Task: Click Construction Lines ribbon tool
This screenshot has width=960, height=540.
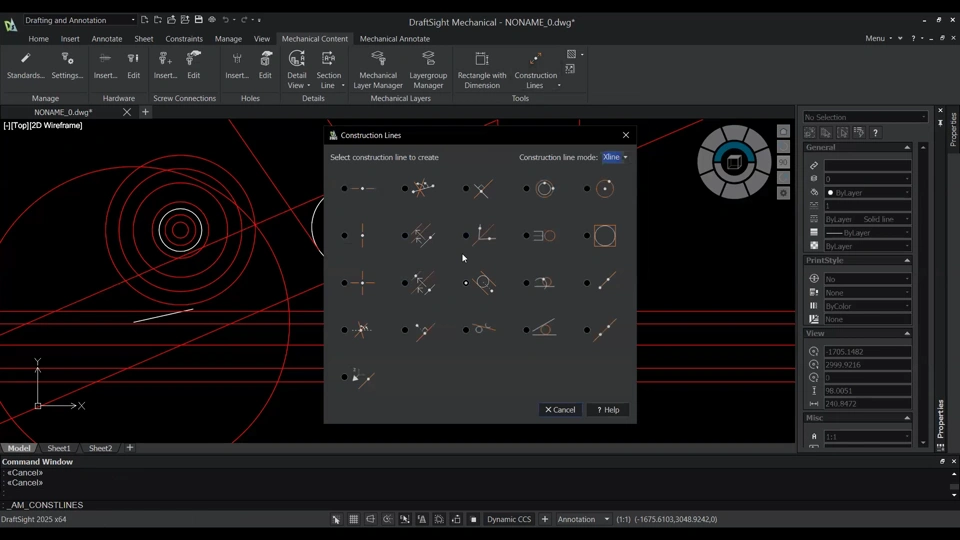Action: coord(536,70)
